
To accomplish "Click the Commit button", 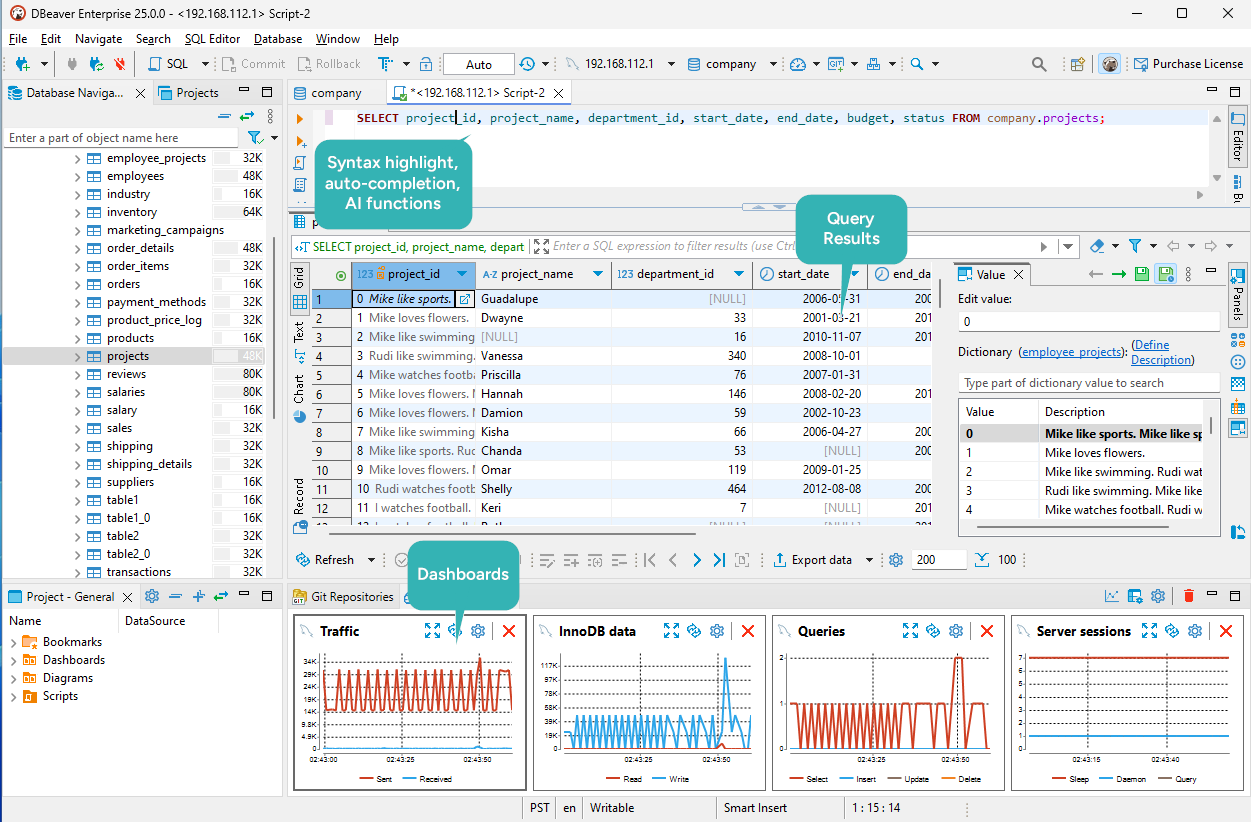I will [x=253, y=64].
